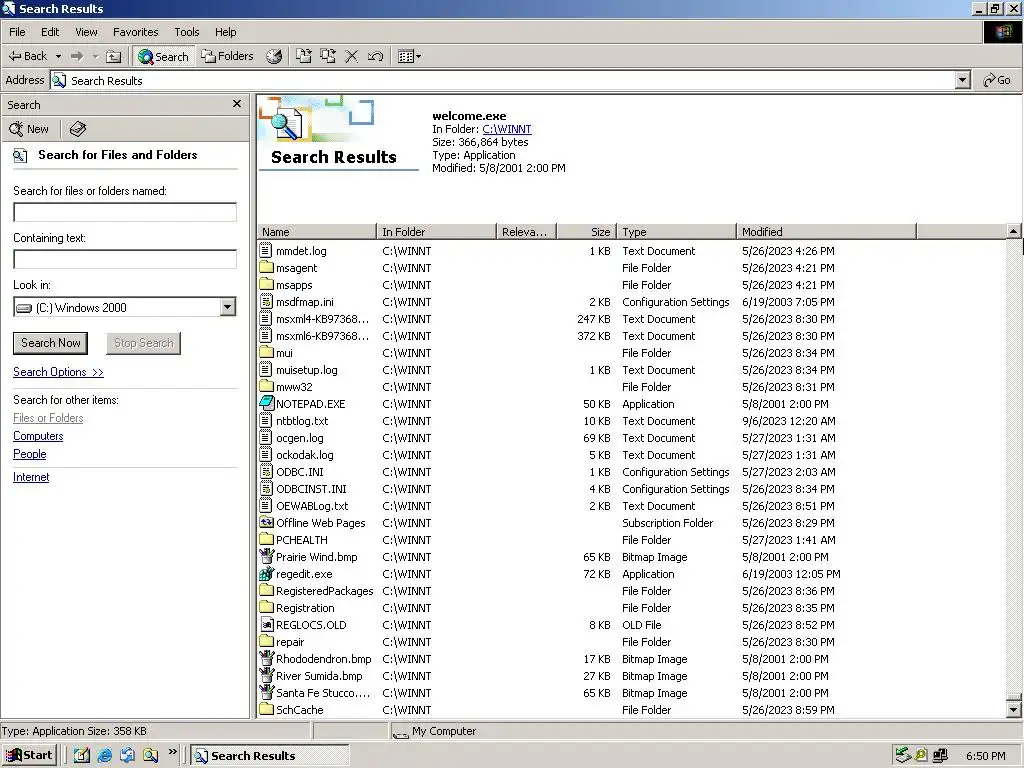This screenshot has height=768, width=1024.
Task: Select the Prairie Wind.bmp icon
Action: pyautogui.click(x=266, y=557)
